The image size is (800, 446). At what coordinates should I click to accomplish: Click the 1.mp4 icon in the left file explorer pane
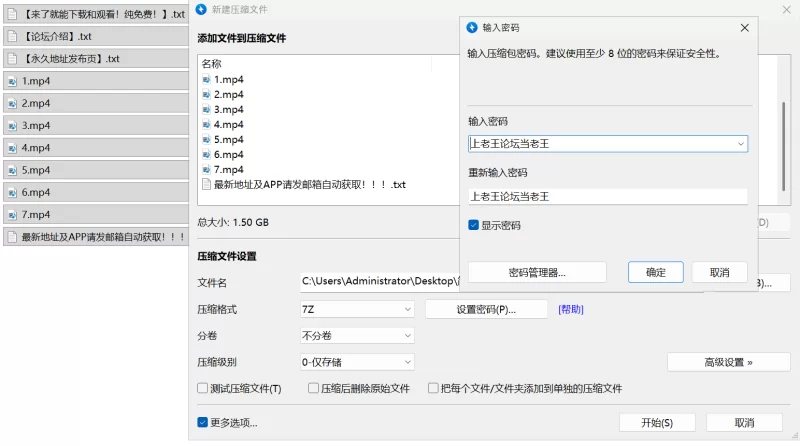(x=12, y=81)
